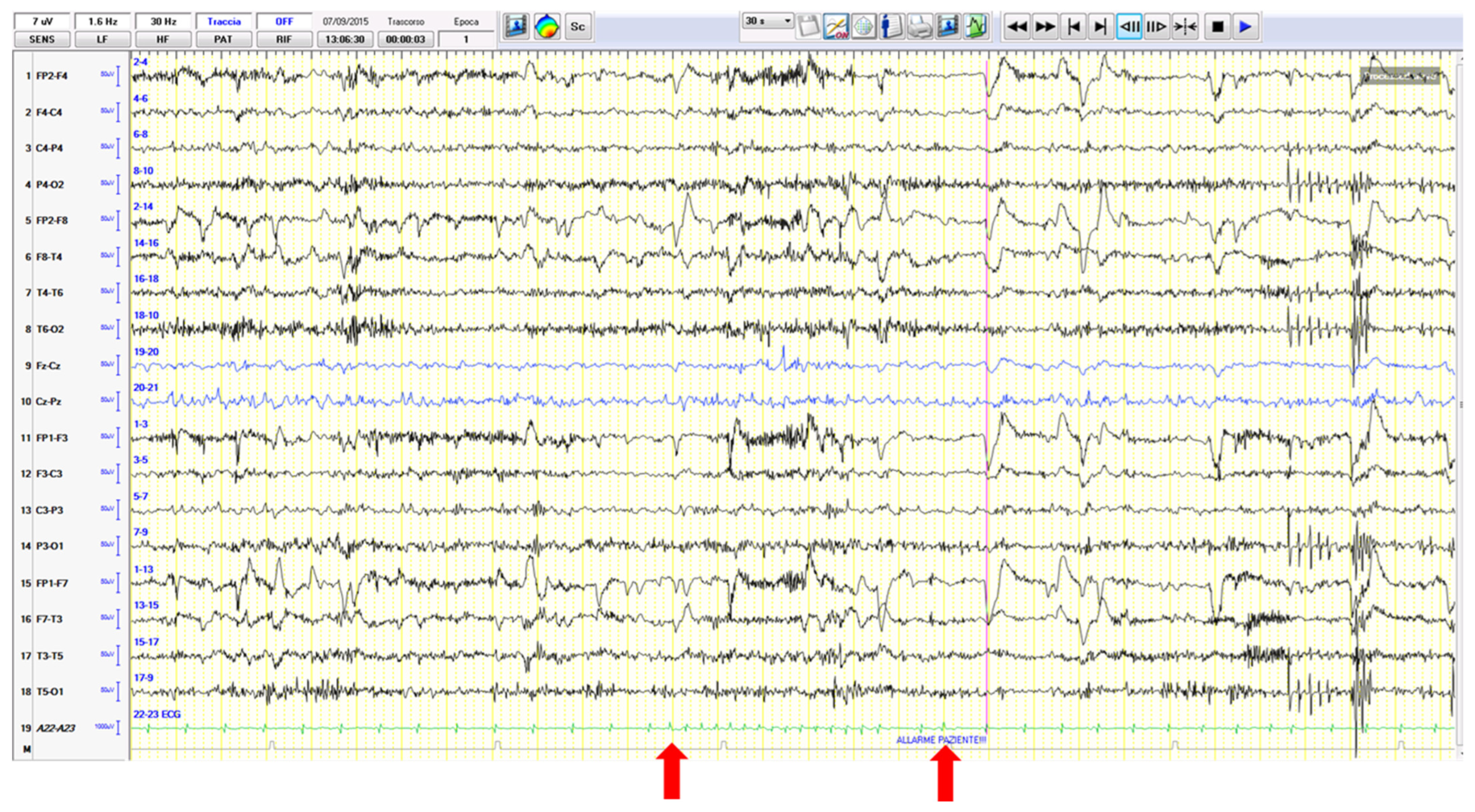Click the video film strip icon at left
Viewport: 1475px width, 812px height.
pyautogui.click(x=516, y=27)
